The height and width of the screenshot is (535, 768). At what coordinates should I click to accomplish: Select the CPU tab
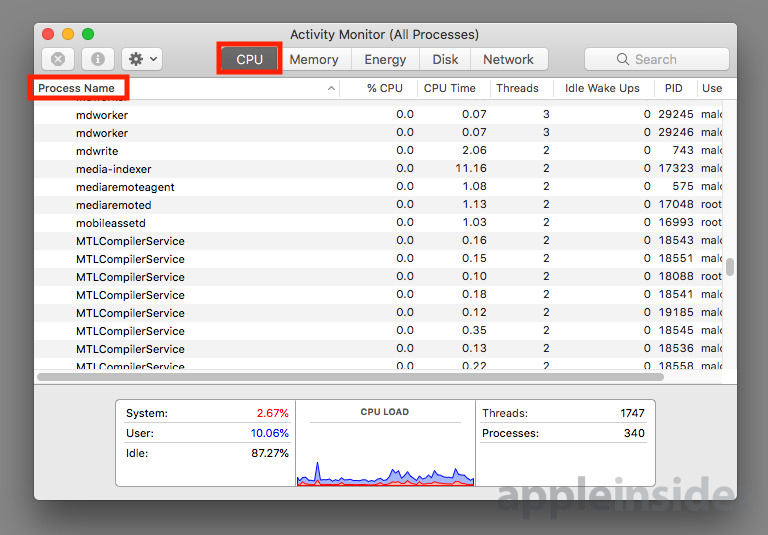(250, 59)
